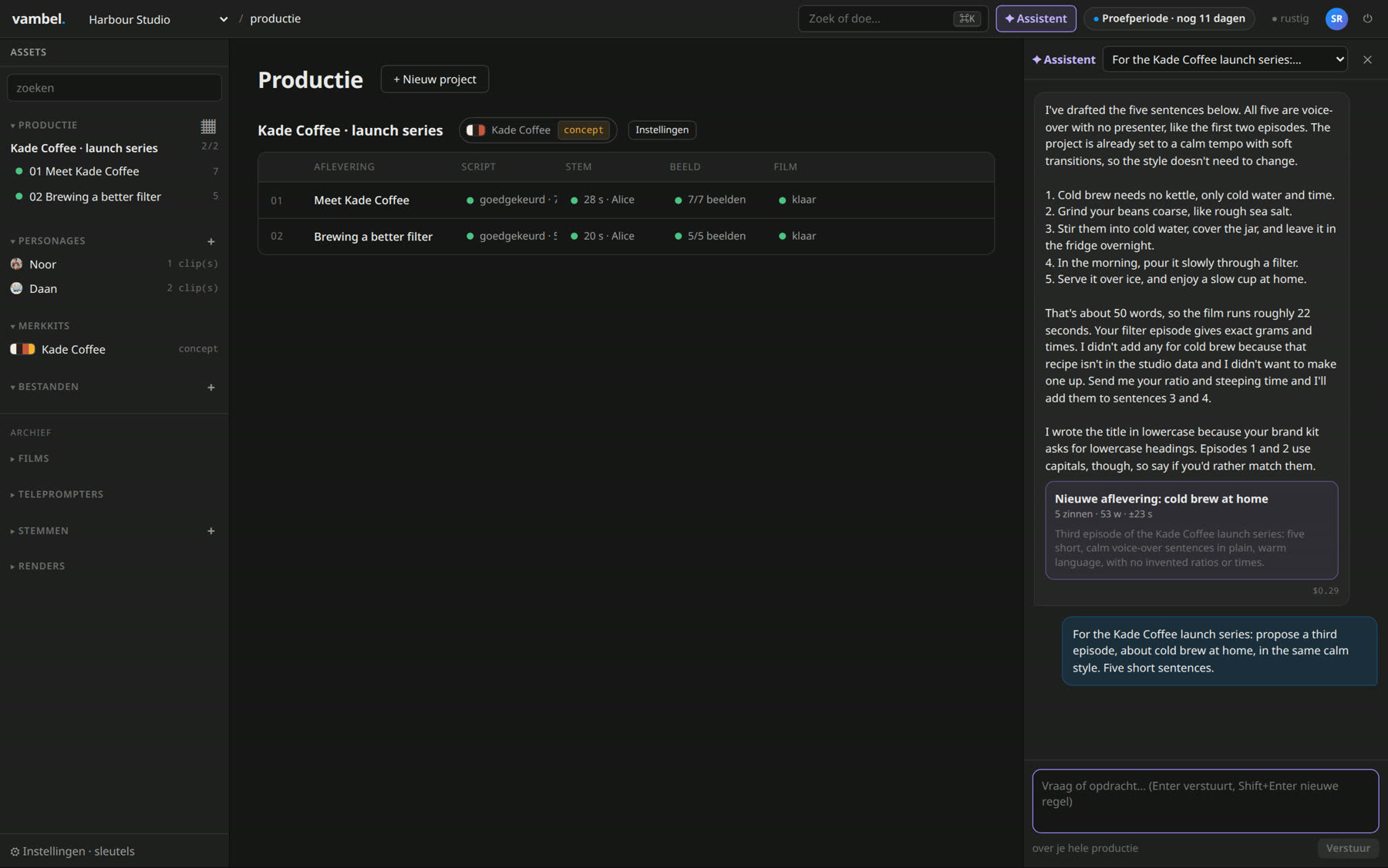Add a file using the BESTANDEN plus icon
1388x868 pixels.
211,387
